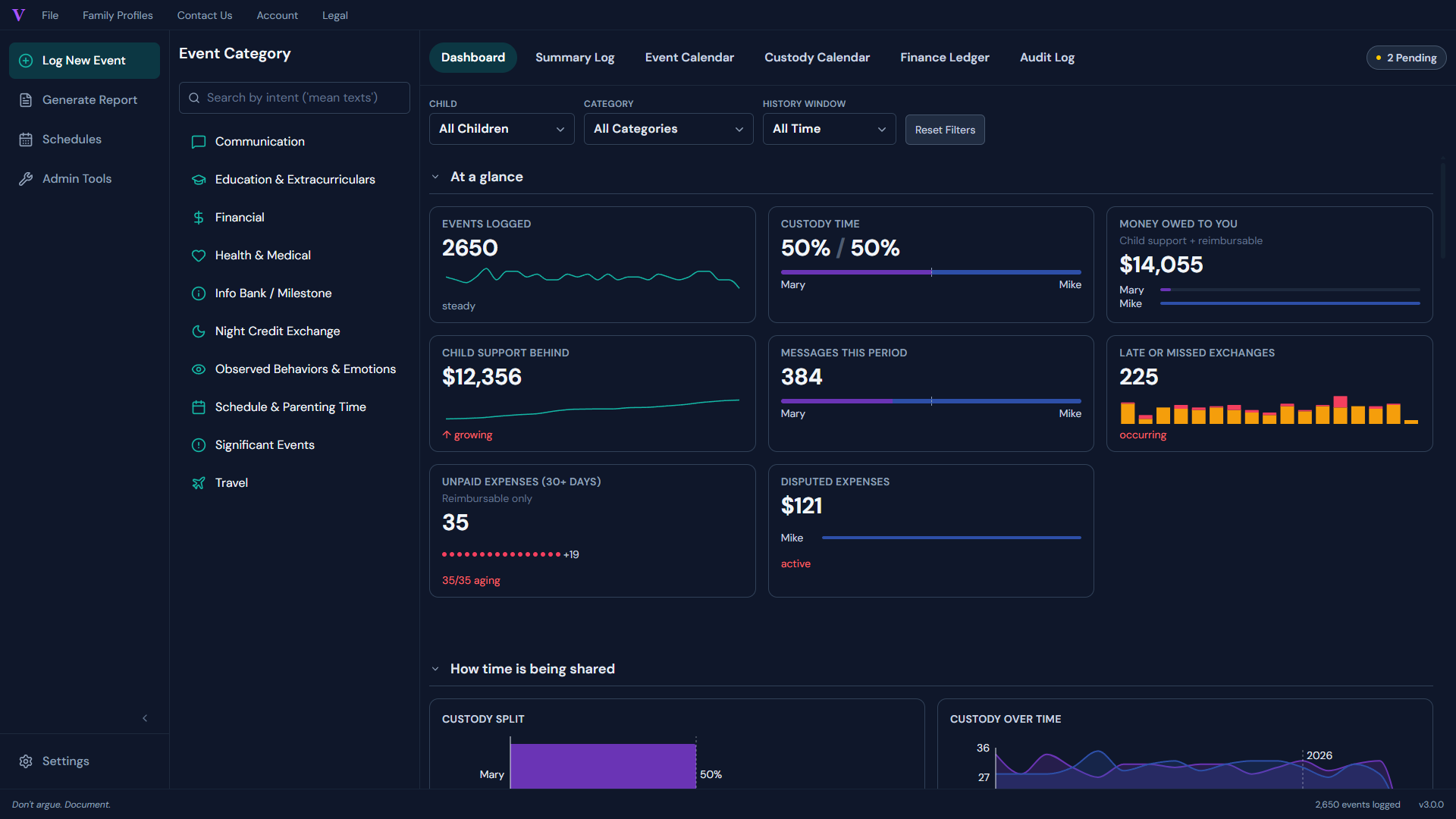This screenshot has width=1456, height=819.
Task: Click the Unpaid Expenses card
Action: [x=592, y=531]
